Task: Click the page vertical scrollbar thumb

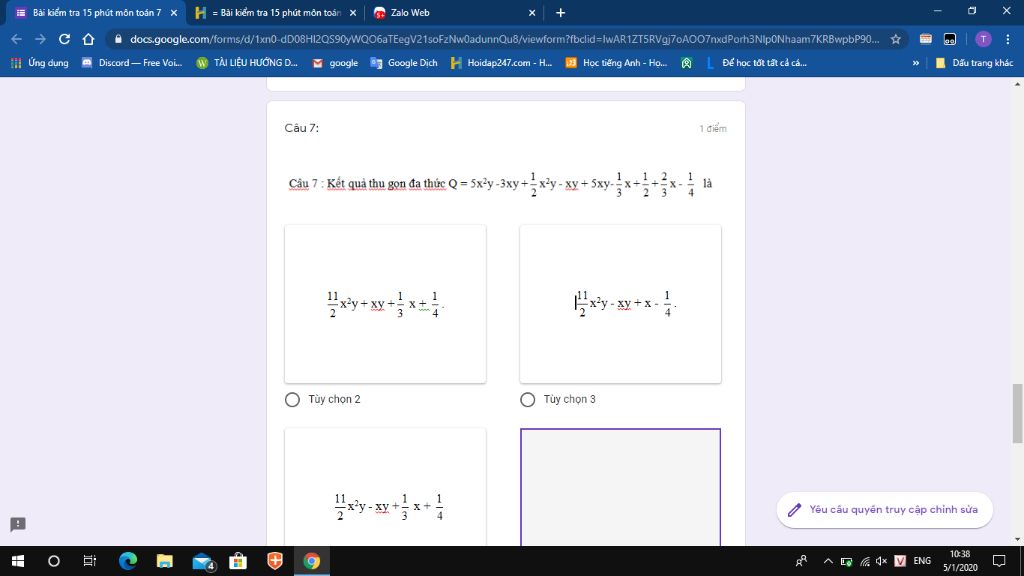Action: click(1017, 413)
